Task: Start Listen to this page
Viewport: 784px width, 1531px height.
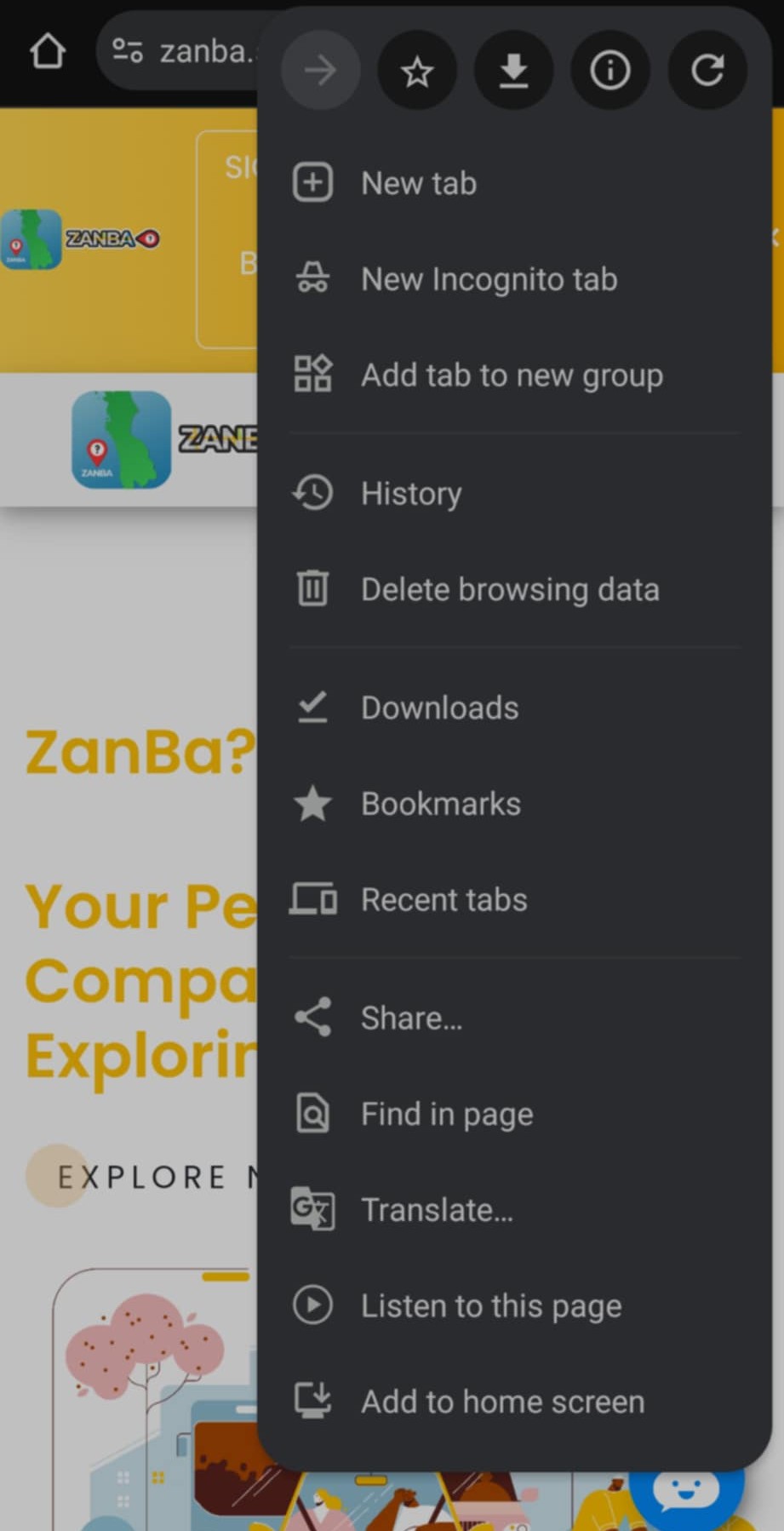Action: 490,1306
